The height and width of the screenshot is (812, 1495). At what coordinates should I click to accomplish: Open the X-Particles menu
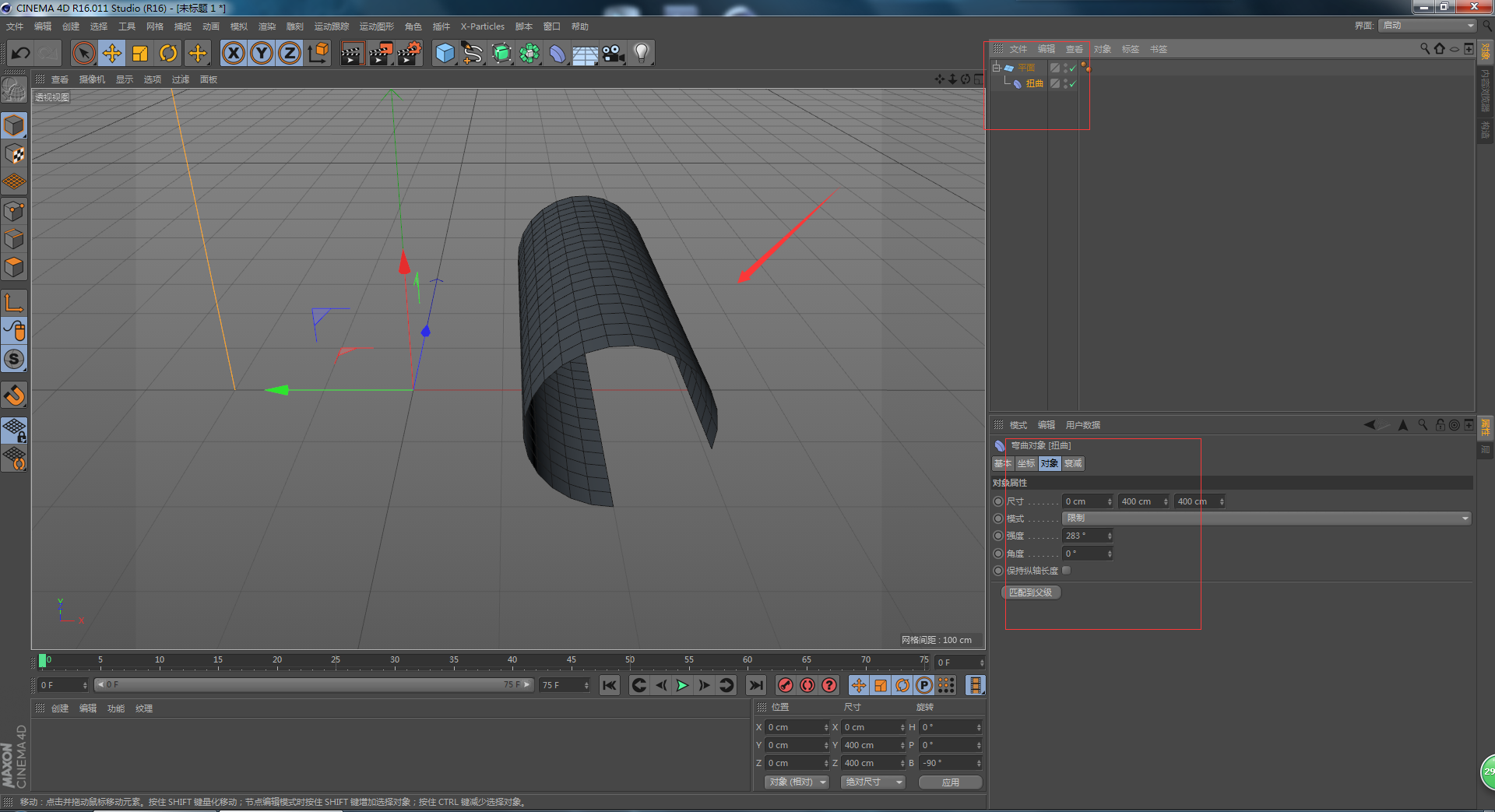tap(482, 26)
